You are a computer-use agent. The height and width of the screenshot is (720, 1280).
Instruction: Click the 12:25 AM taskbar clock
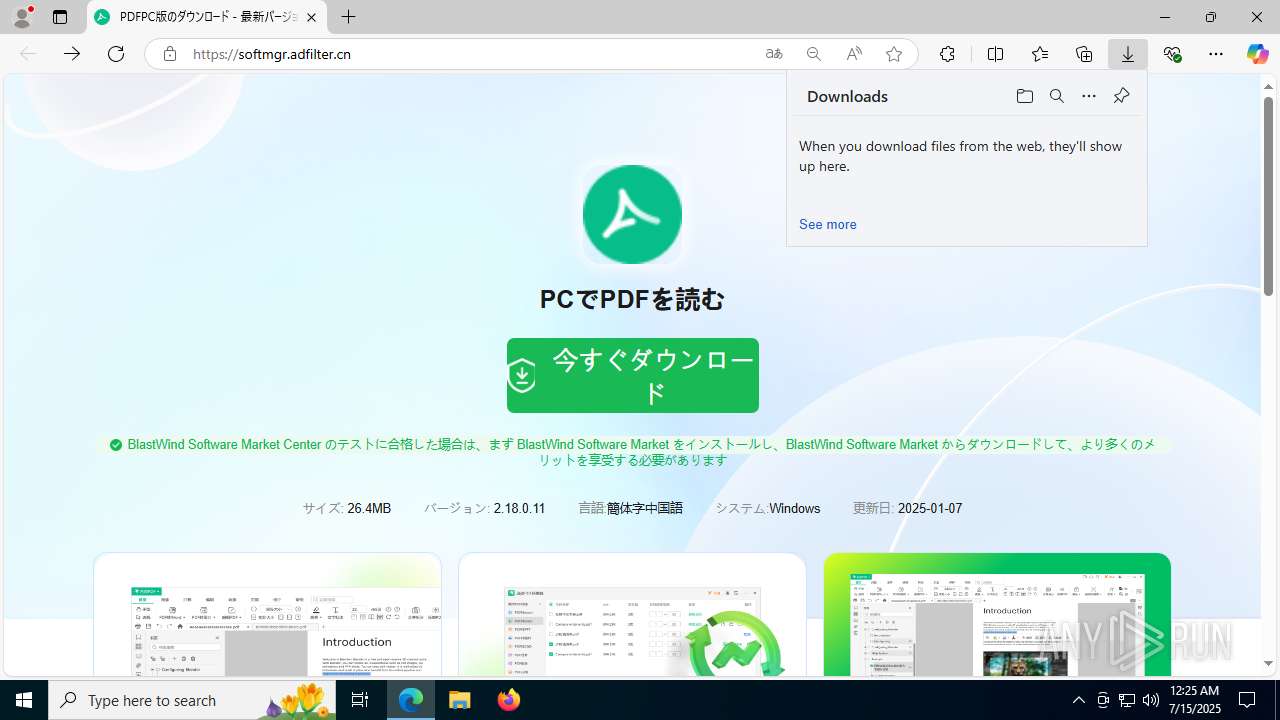click(1194, 700)
